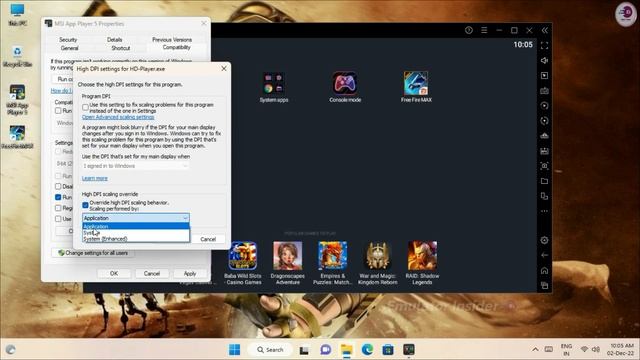
Task: Click the help question-mark icon in App Player title bar
Action: [469, 30]
